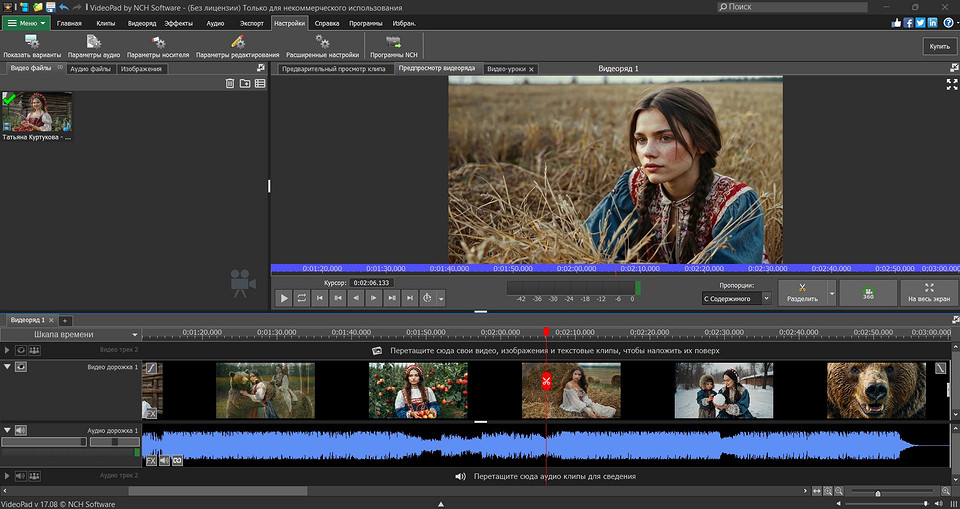960x509 pixels.
Task: Click the playback speed icon
Action: point(427,298)
